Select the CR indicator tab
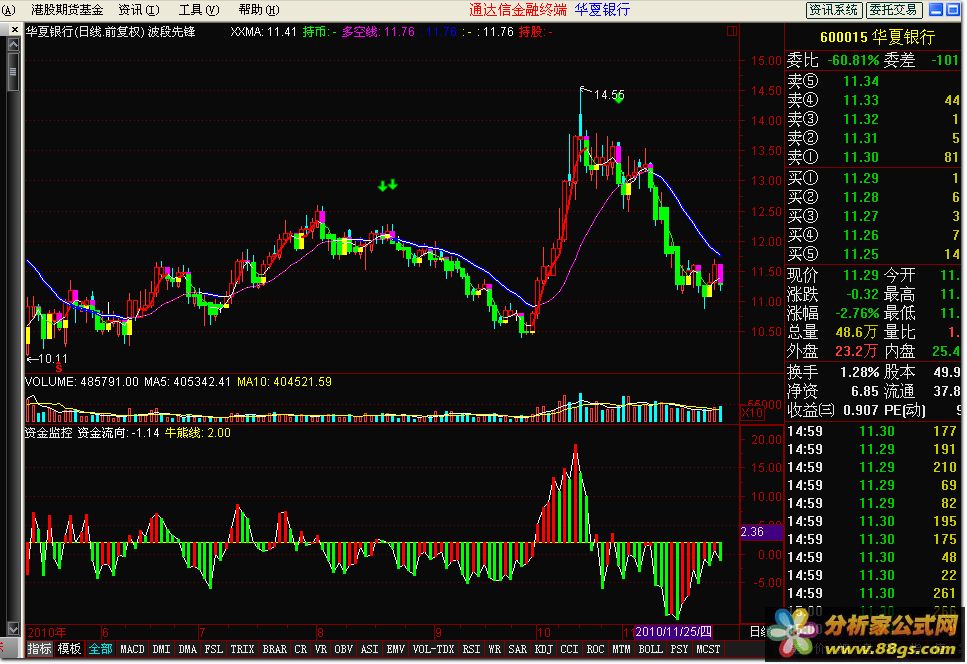The image size is (967, 664). point(300,649)
